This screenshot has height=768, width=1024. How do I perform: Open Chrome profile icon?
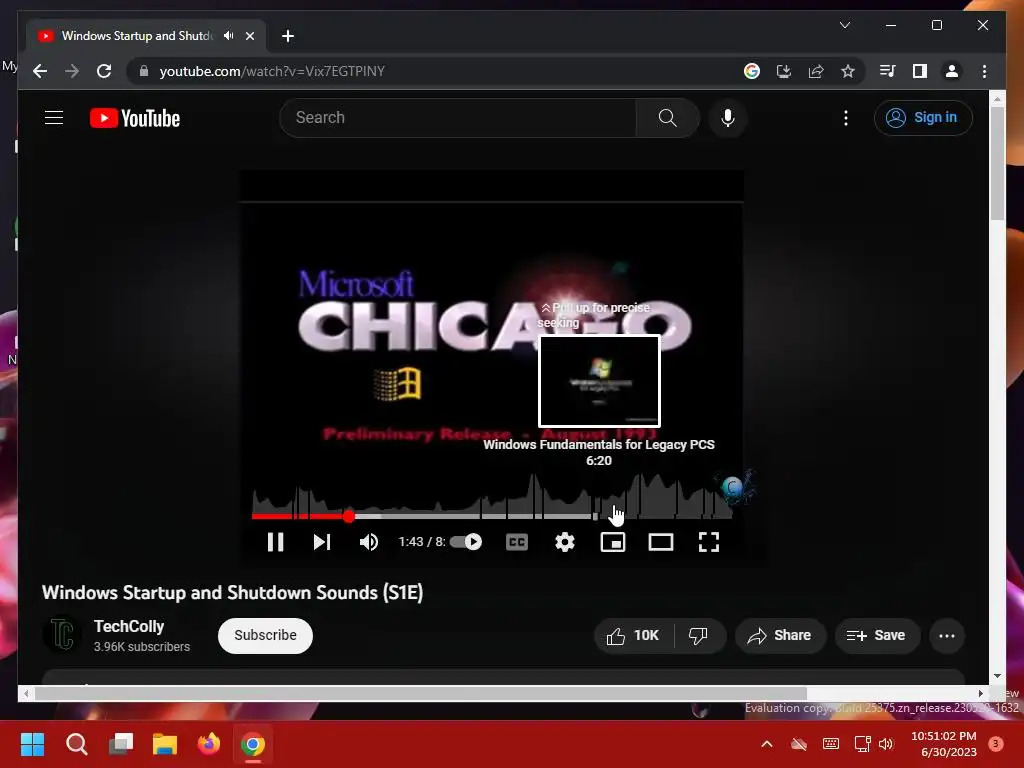952,71
